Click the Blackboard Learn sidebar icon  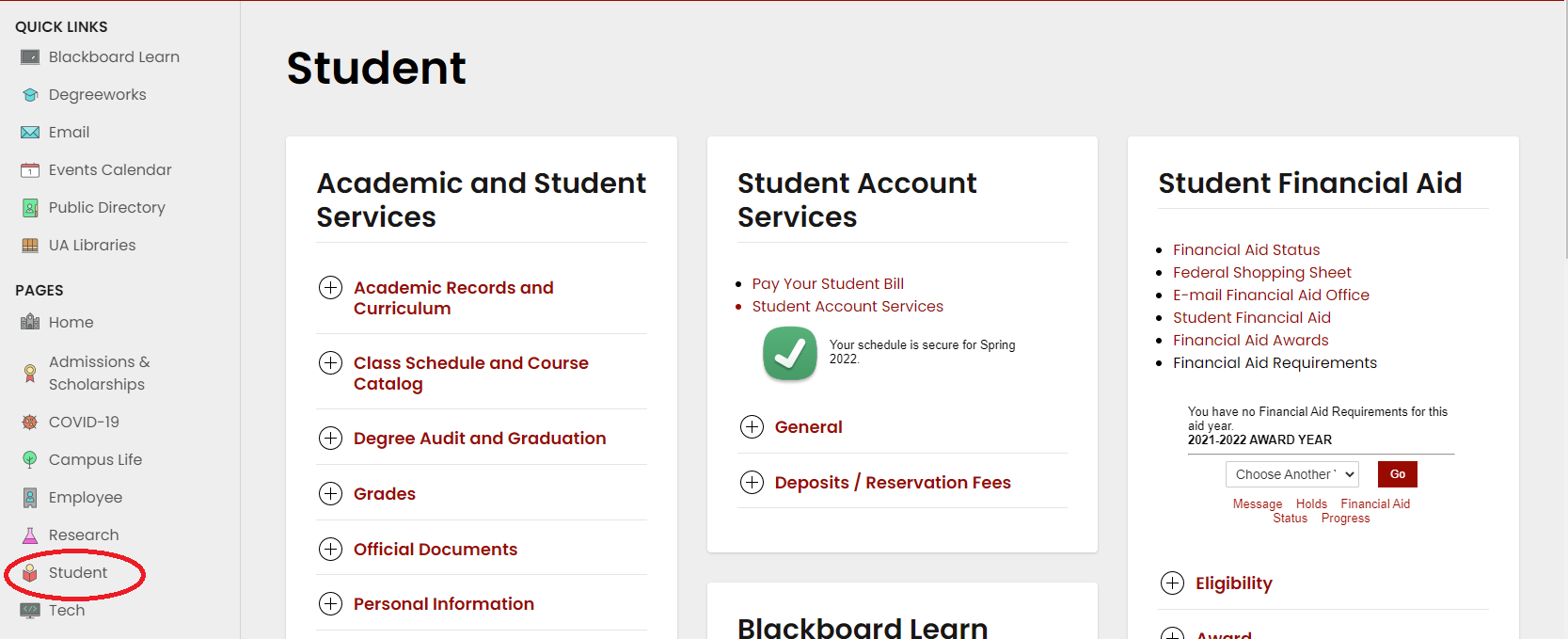coord(30,57)
